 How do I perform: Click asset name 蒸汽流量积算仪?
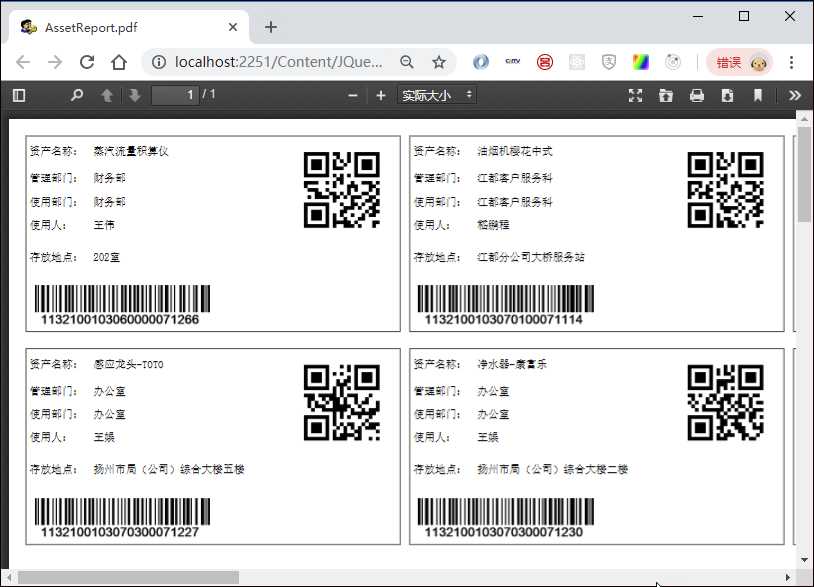coord(131,151)
